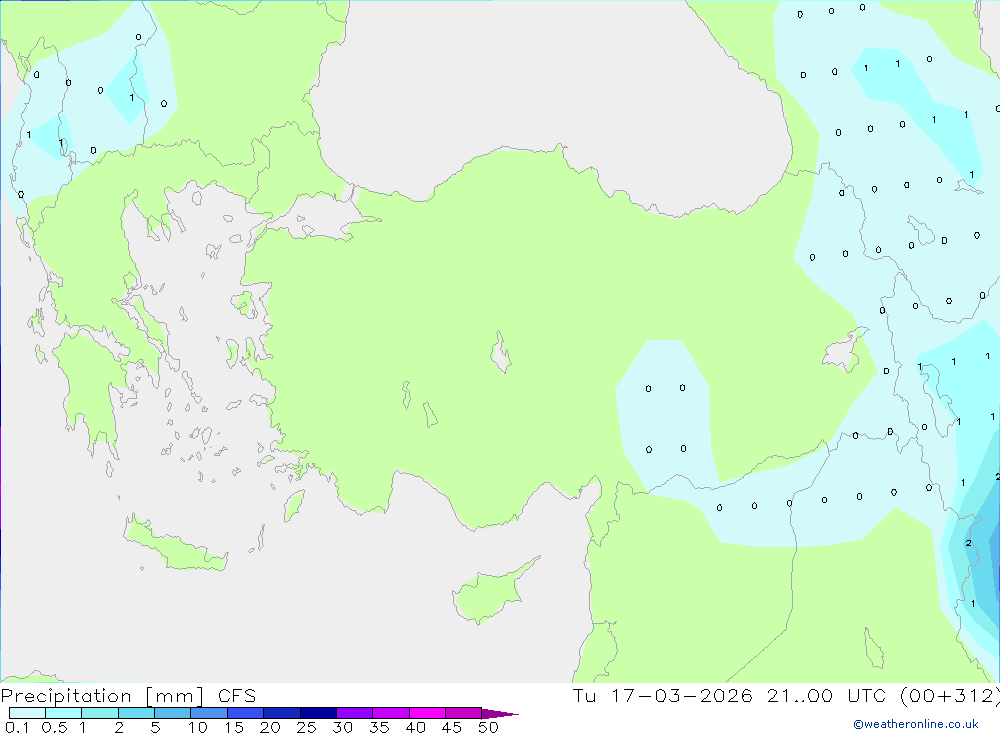Click the "21.00" time text

tap(800, 695)
